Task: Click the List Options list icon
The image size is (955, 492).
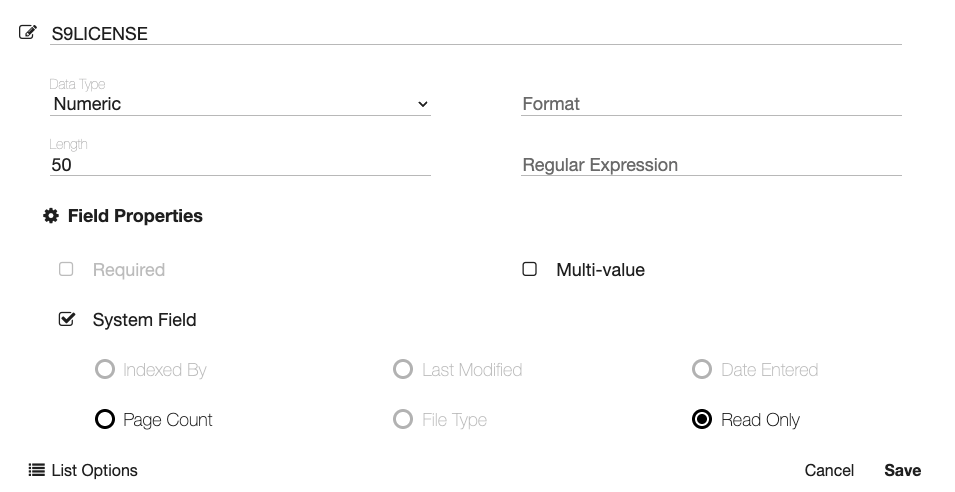Action: click(x=36, y=470)
